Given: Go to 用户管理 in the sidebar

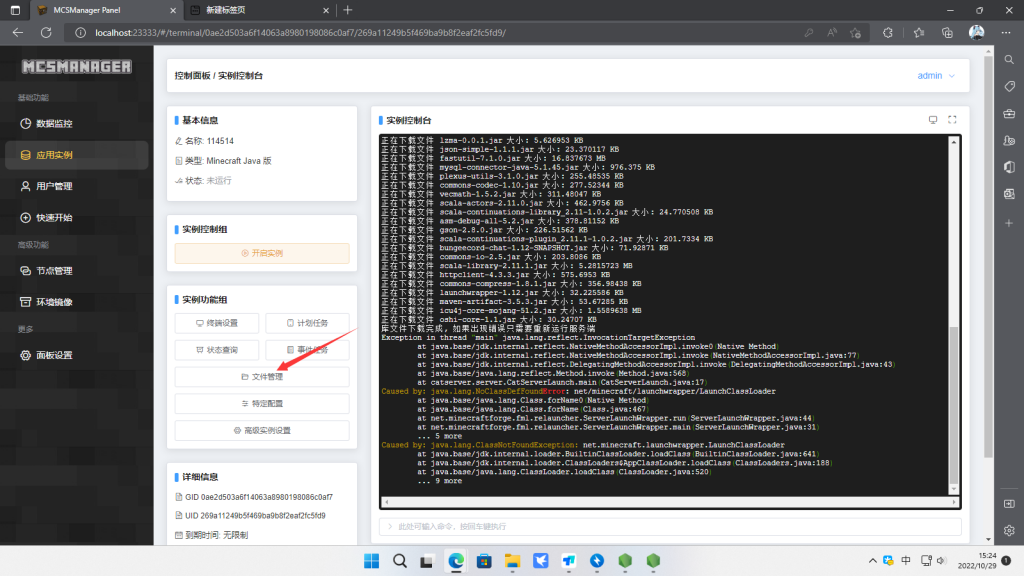Looking at the screenshot, I should click(x=54, y=186).
